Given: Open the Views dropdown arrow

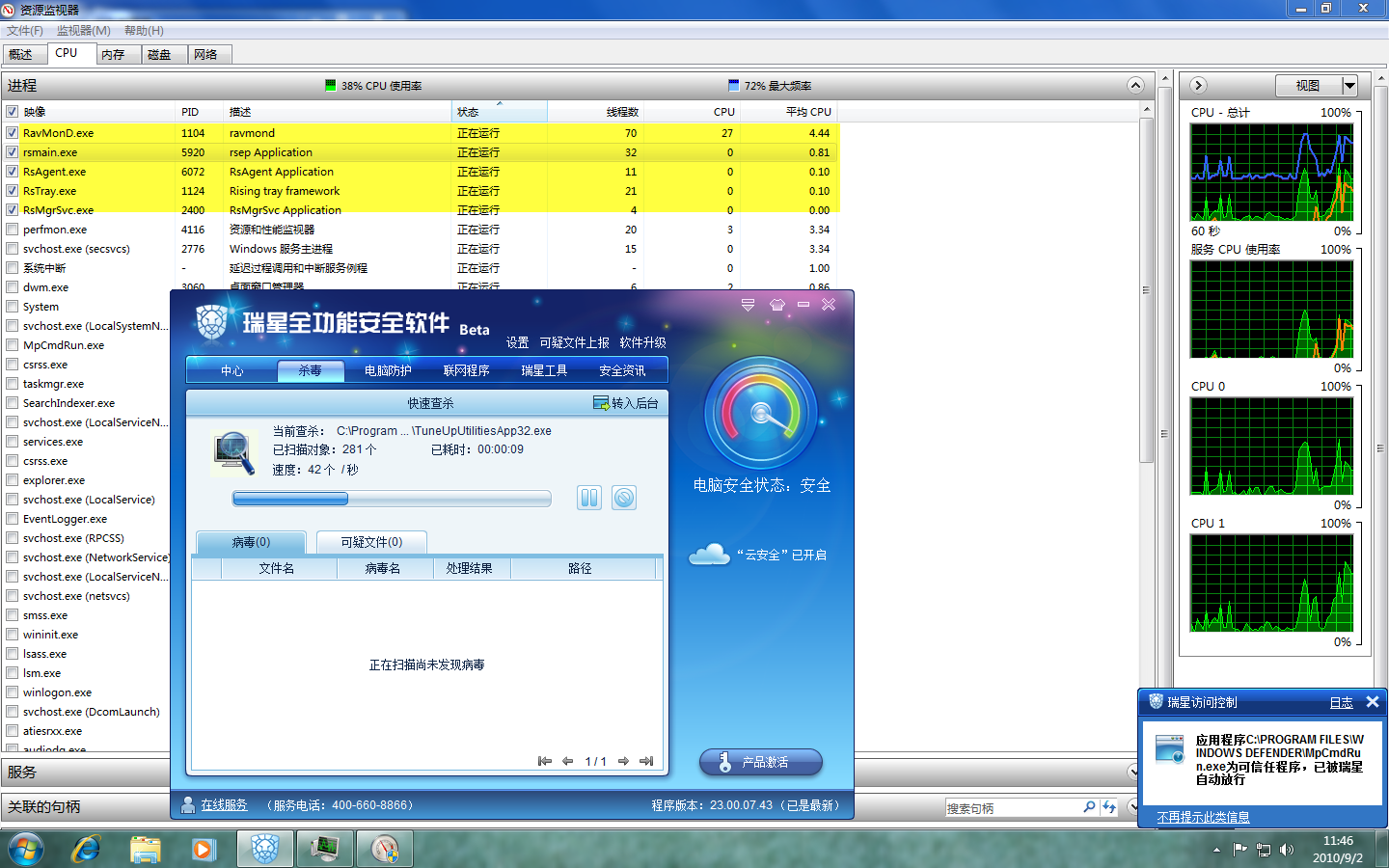Looking at the screenshot, I should tap(1349, 86).
